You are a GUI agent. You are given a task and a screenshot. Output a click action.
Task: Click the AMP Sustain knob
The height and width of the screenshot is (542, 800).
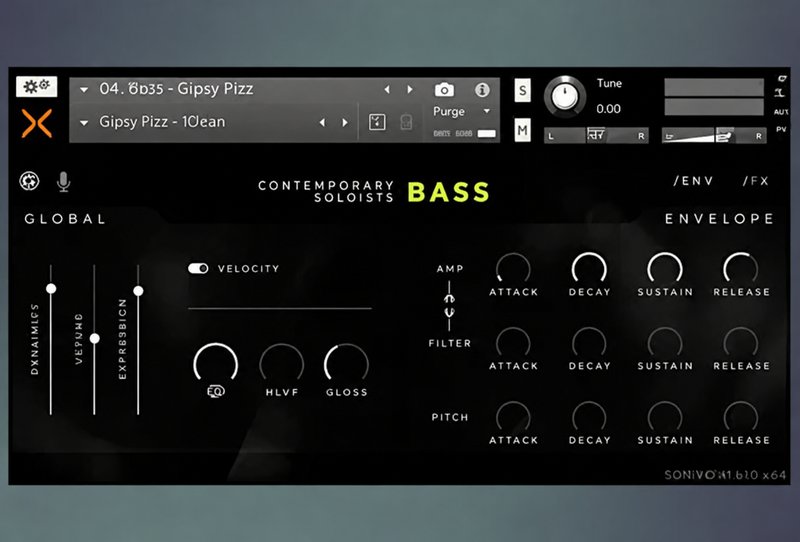point(665,268)
